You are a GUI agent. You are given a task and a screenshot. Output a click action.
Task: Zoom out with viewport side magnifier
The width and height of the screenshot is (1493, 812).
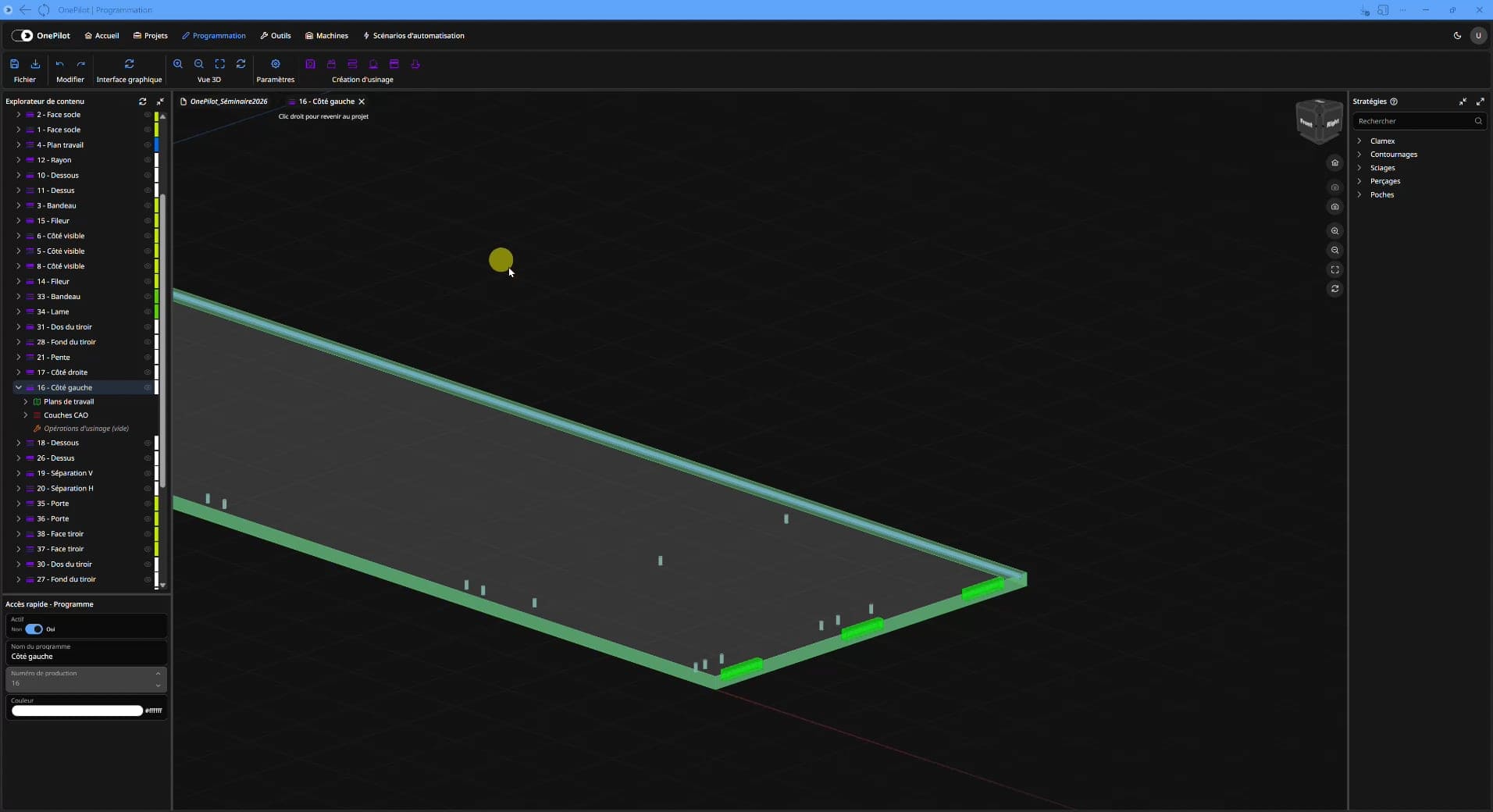[1334, 251]
